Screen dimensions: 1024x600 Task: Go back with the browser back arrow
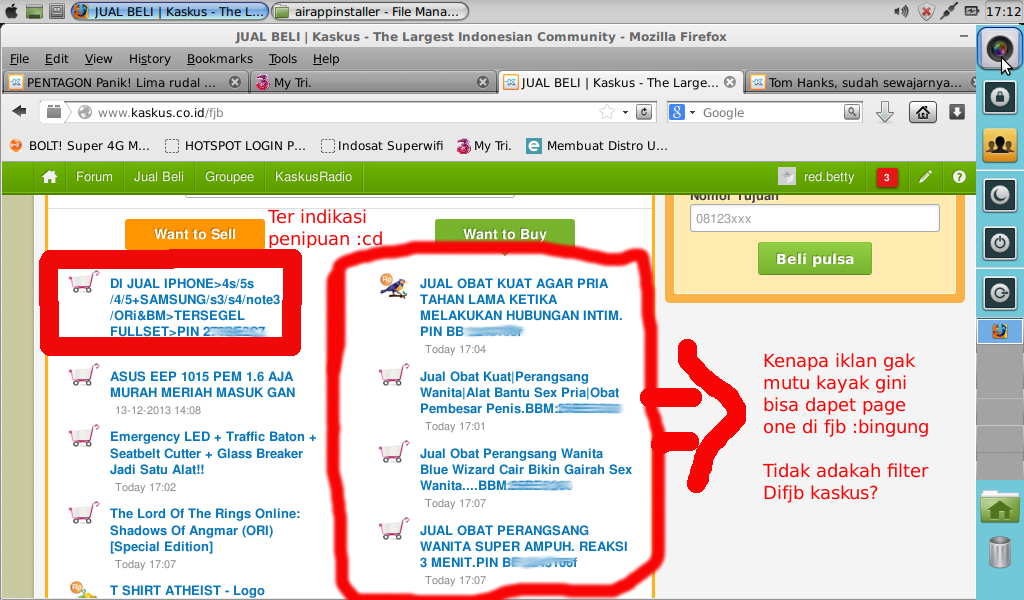point(20,112)
